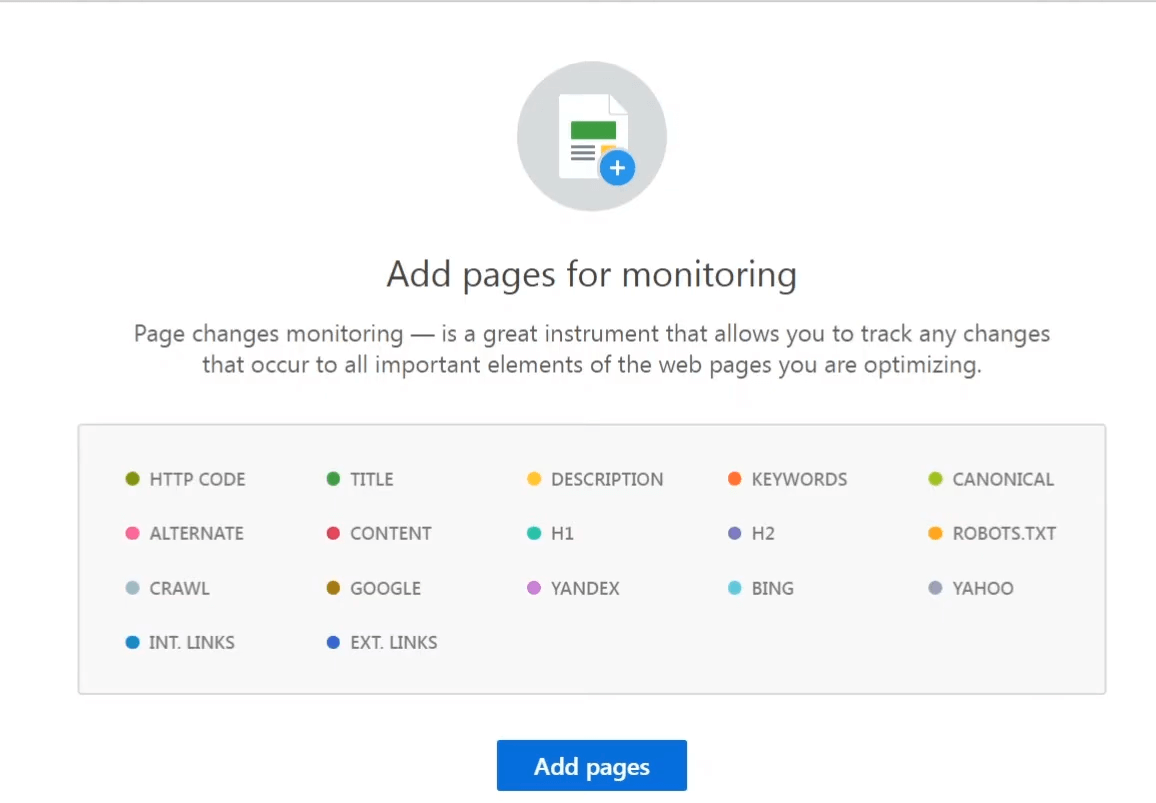Screen dimensions: 1156x803
Task: Click the blue plus badge on document
Action: point(617,168)
